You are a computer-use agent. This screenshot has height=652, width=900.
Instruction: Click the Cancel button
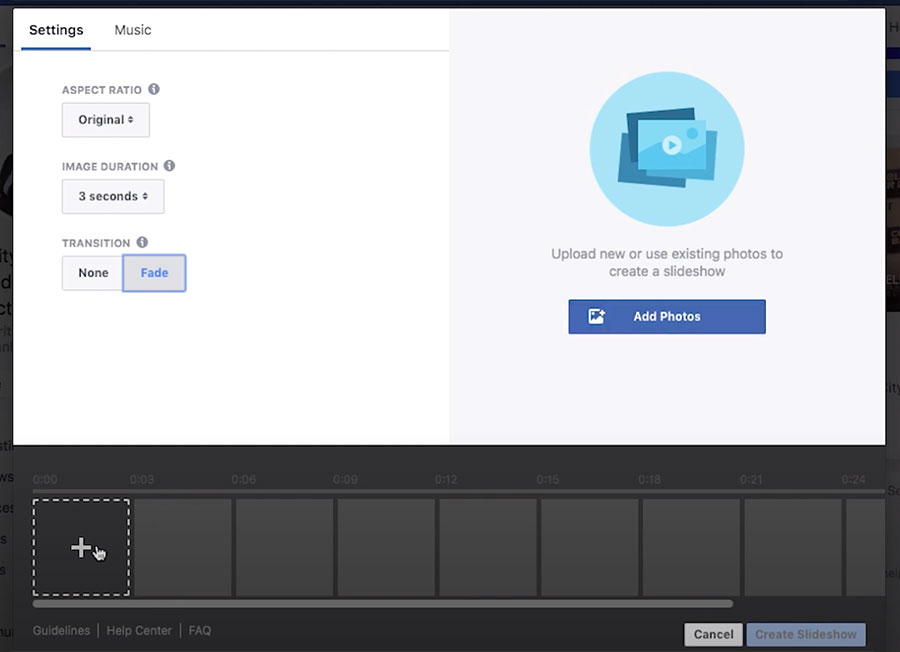tap(712, 634)
